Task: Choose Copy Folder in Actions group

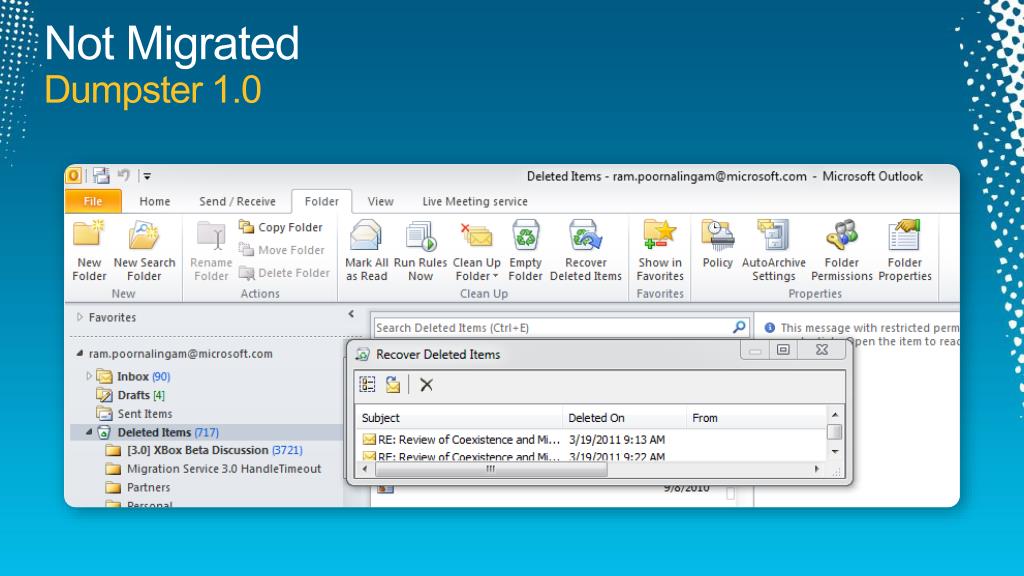Action: click(x=281, y=227)
